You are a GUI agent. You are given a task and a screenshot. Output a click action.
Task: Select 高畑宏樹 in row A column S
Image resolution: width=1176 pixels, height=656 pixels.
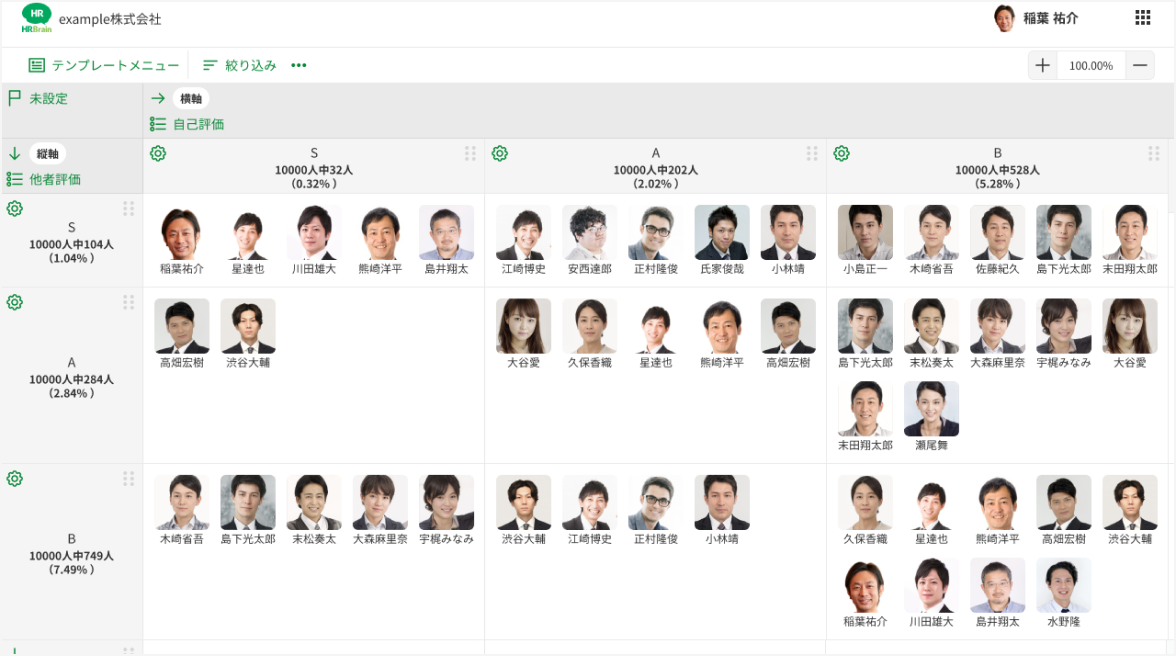pos(182,334)
